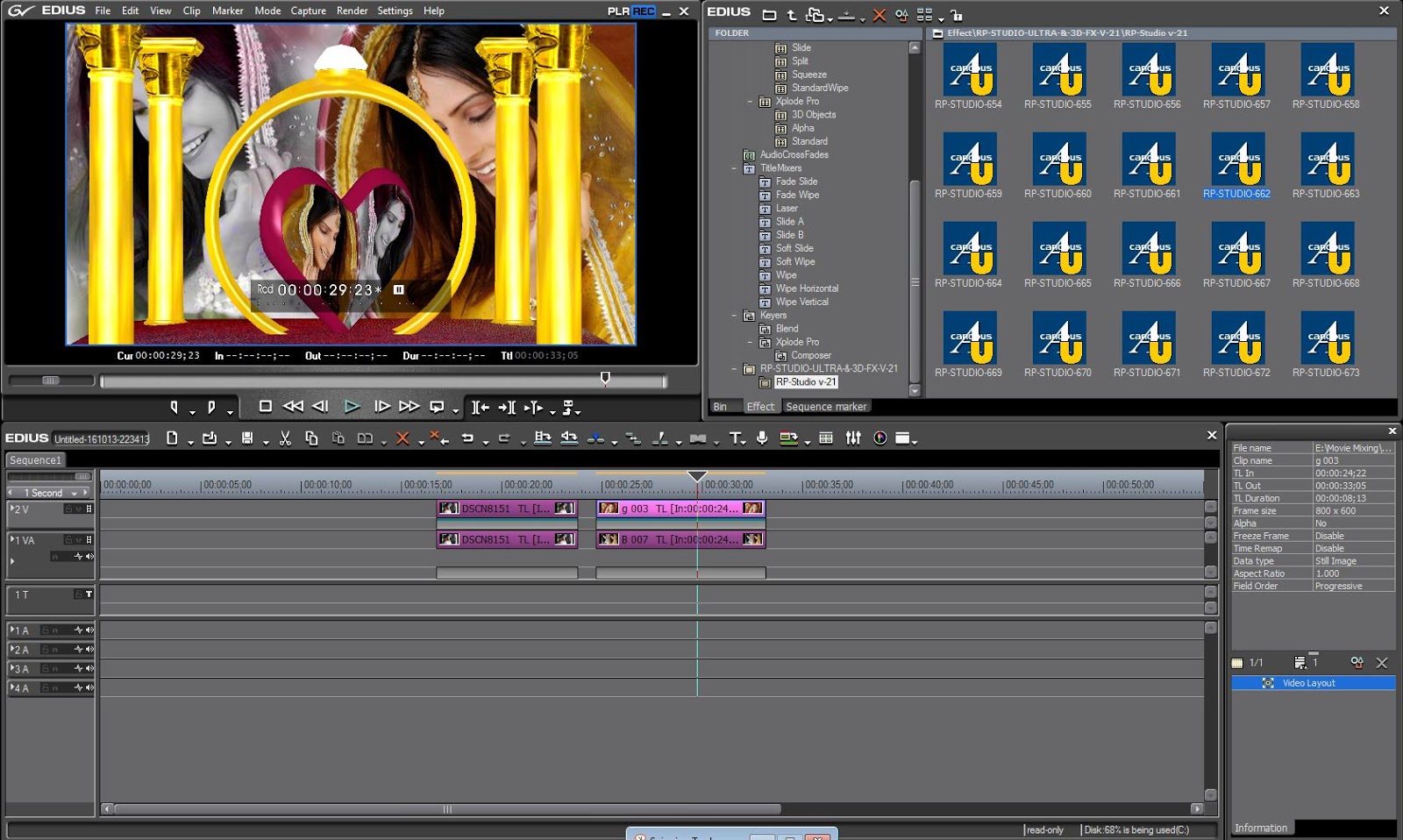
Task: Click the preview position slider handle
Action: coord(605,378)
